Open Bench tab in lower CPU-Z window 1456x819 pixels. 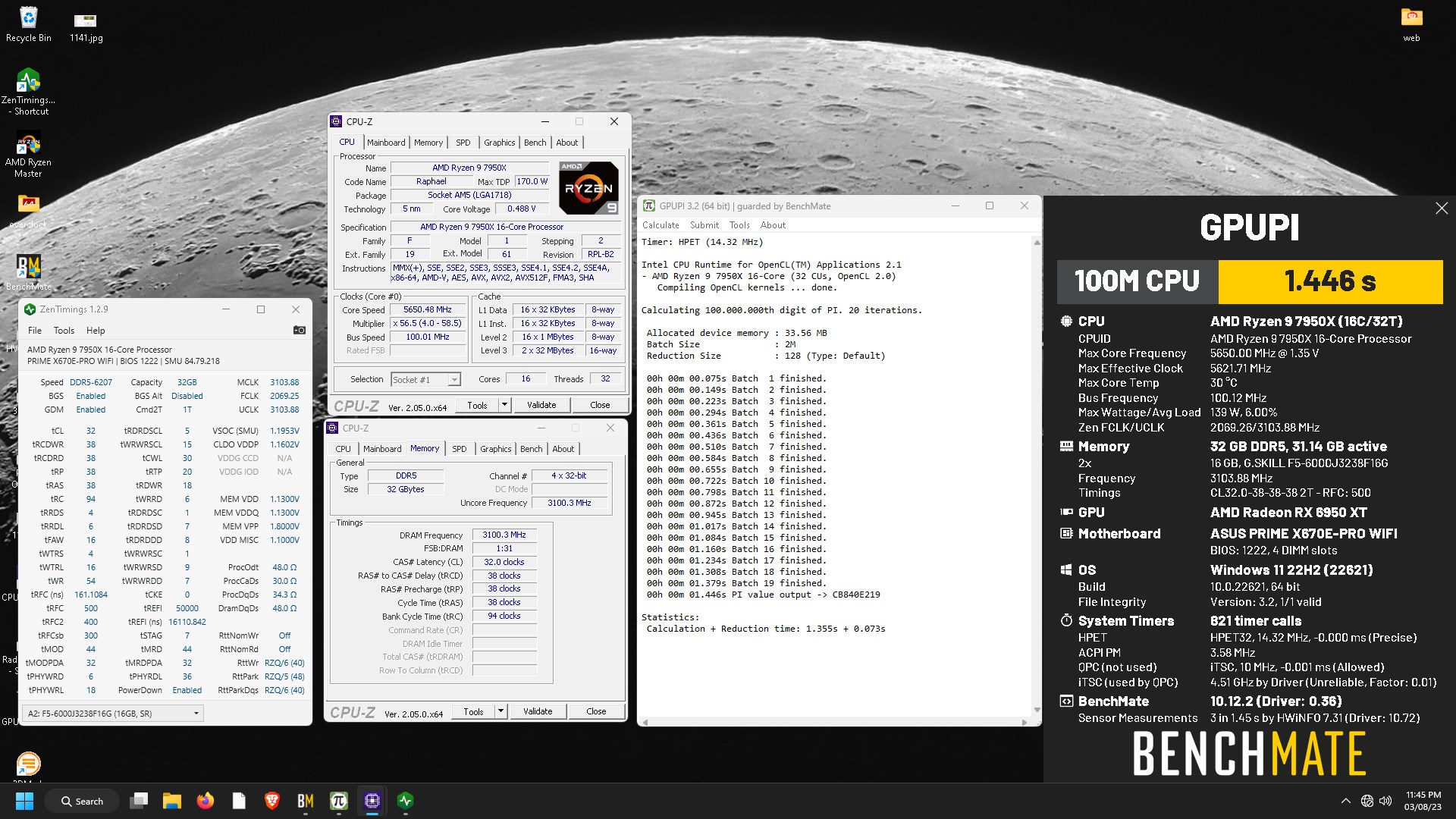[531, 449]
